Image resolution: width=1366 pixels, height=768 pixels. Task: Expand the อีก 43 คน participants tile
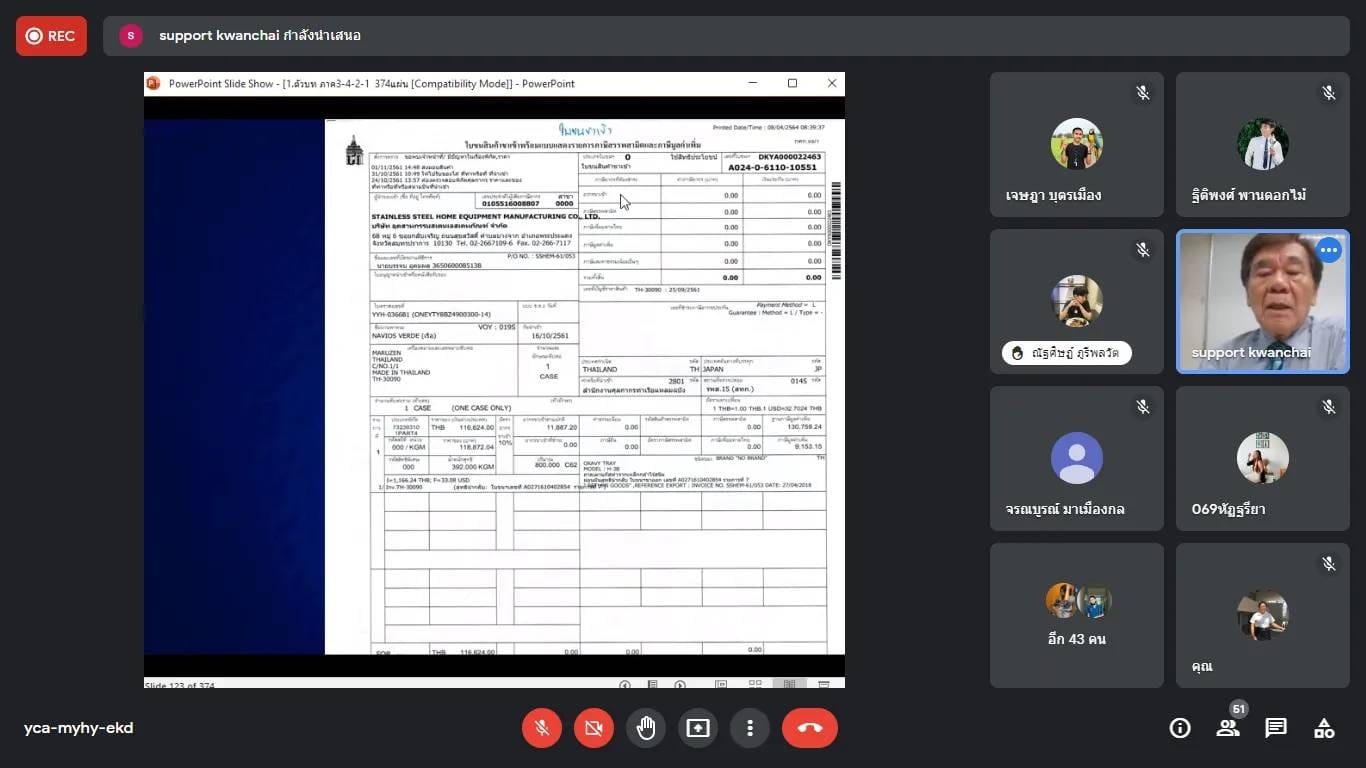click(x=1077, y=615)
